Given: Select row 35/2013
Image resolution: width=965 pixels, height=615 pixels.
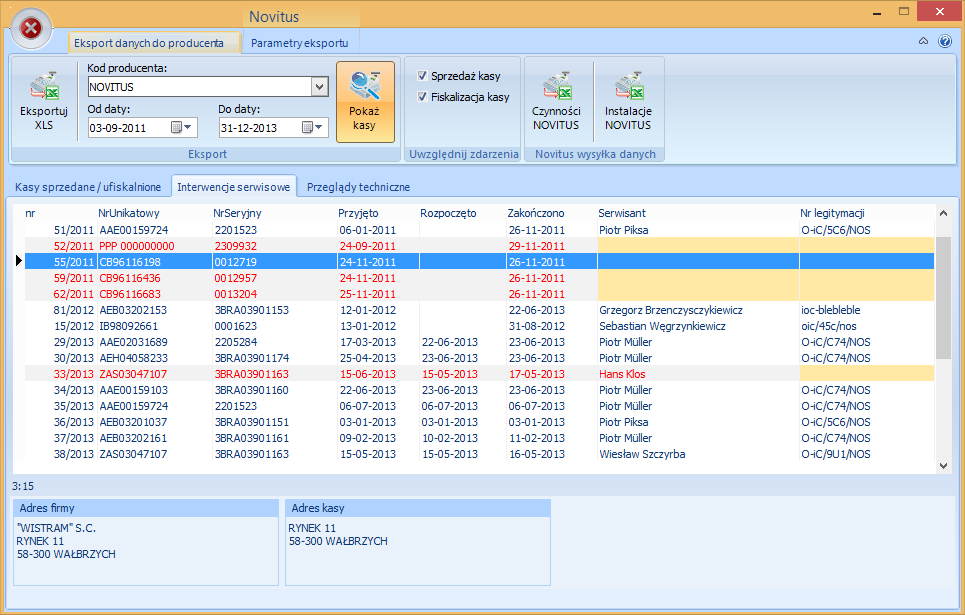Looking at the screenshot, I should tap(479, 406).
